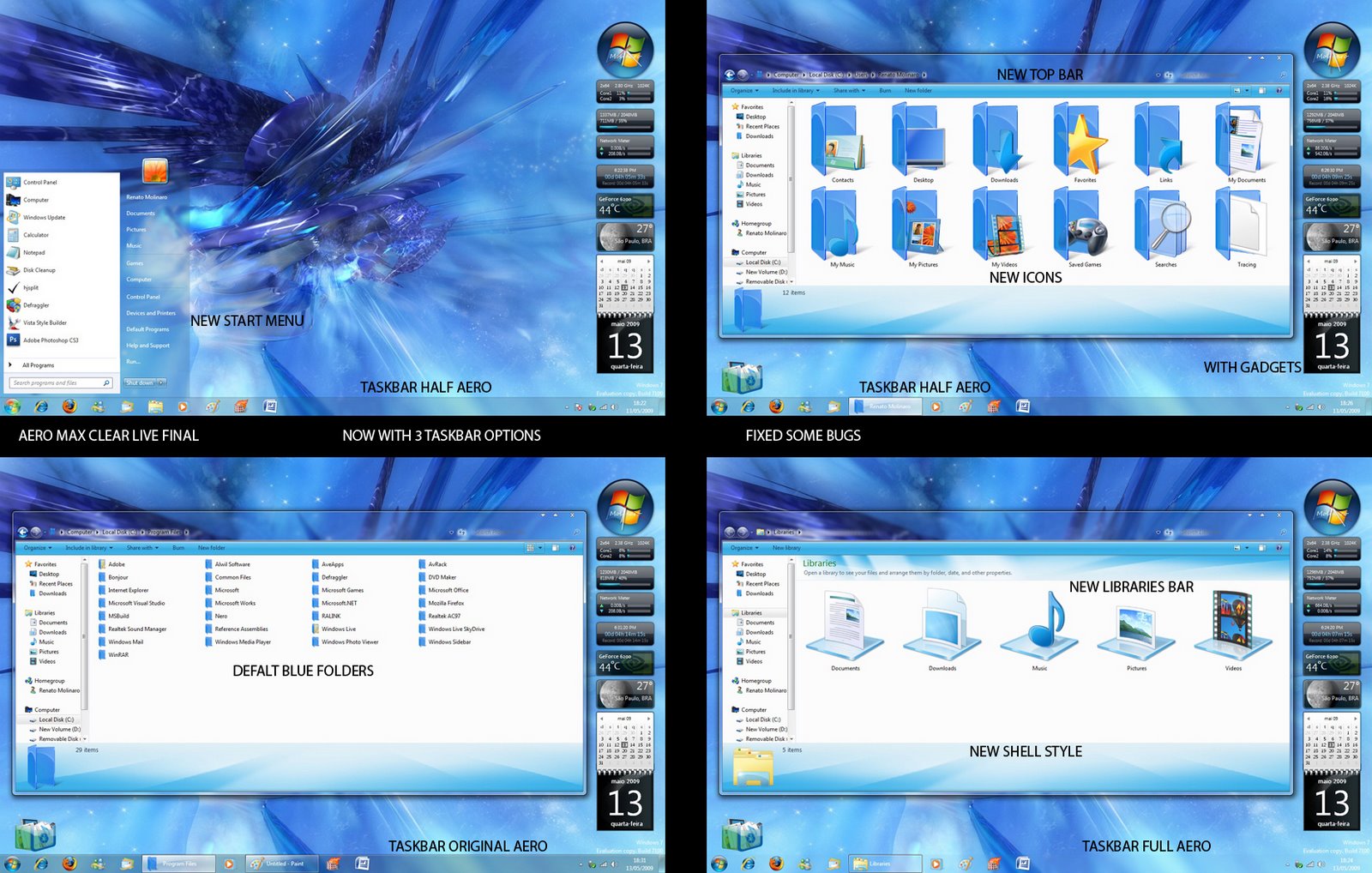Click the Search programs and files box
Viewport: 1372px width, 873px height.
point(61,382)
